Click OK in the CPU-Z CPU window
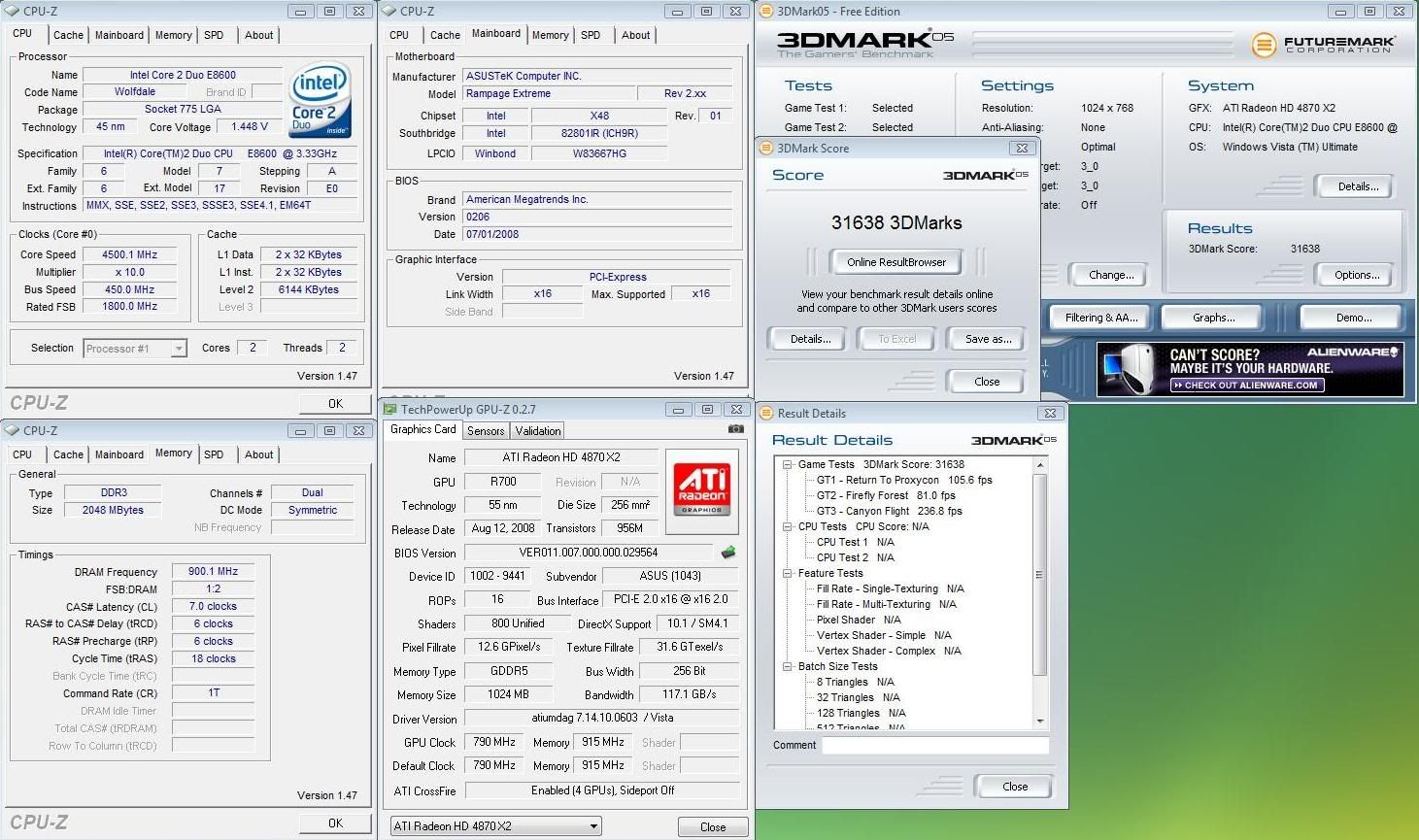1419x840 pixels. 335,403
